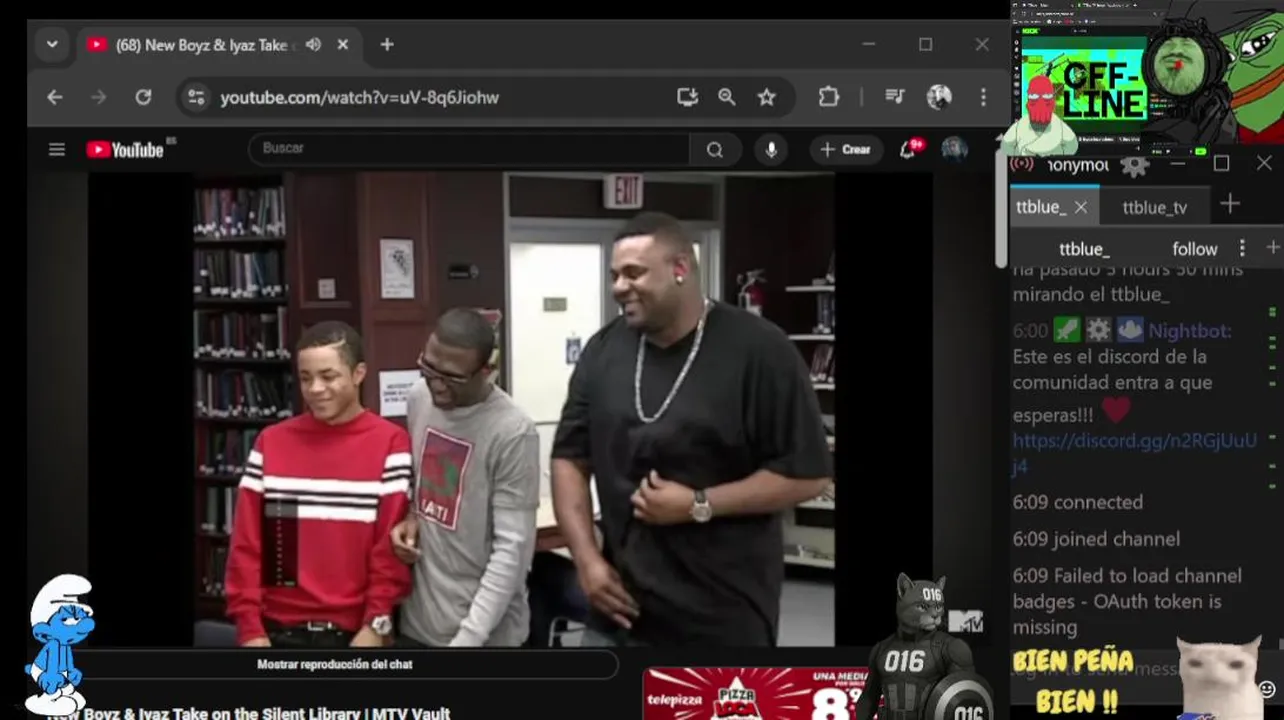Open Chrome tab search dropdown arrow

point(52,45)
